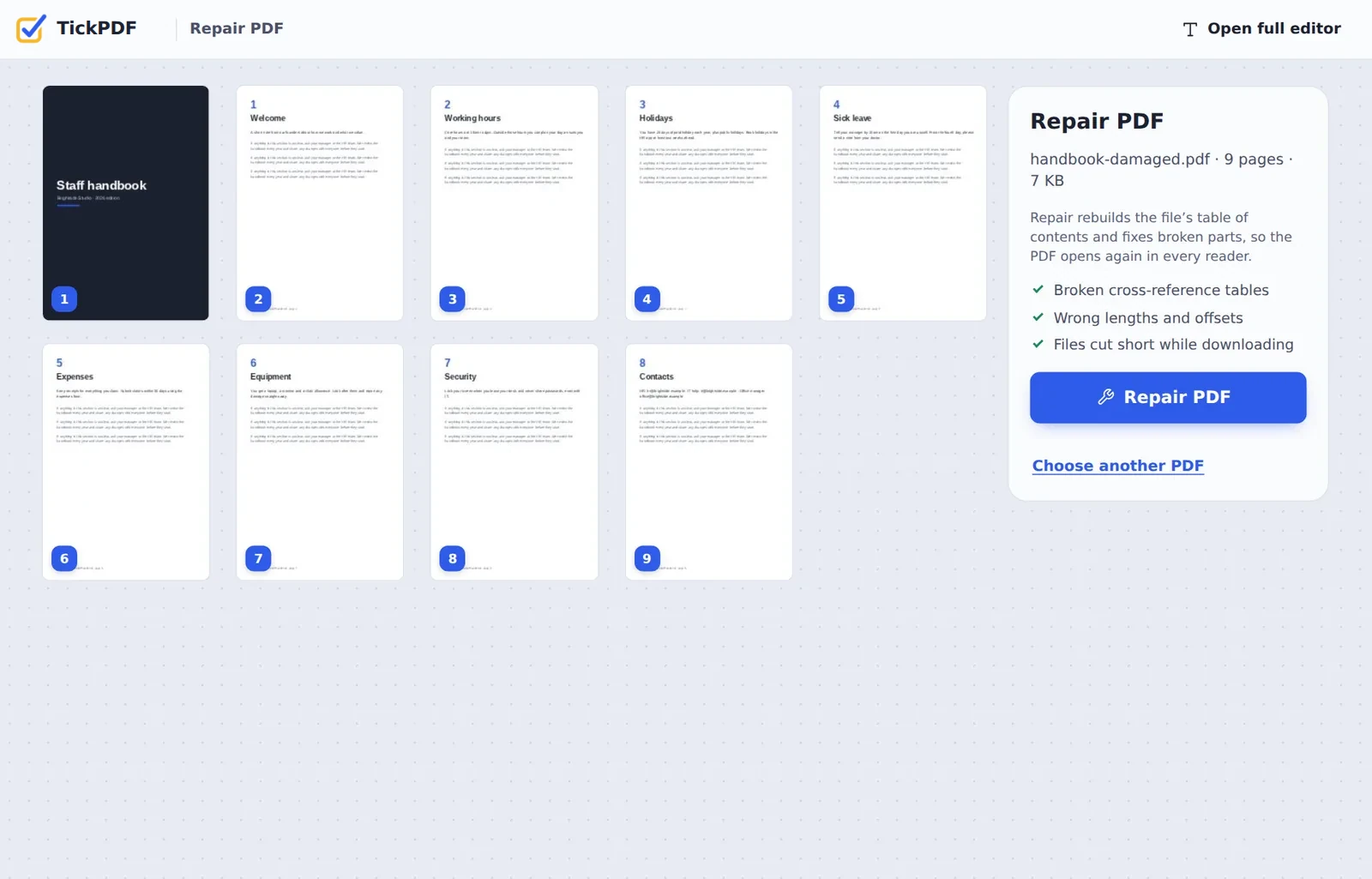
Task: Click the checkmark beside Files cut short
Action: click(1038, 344)
